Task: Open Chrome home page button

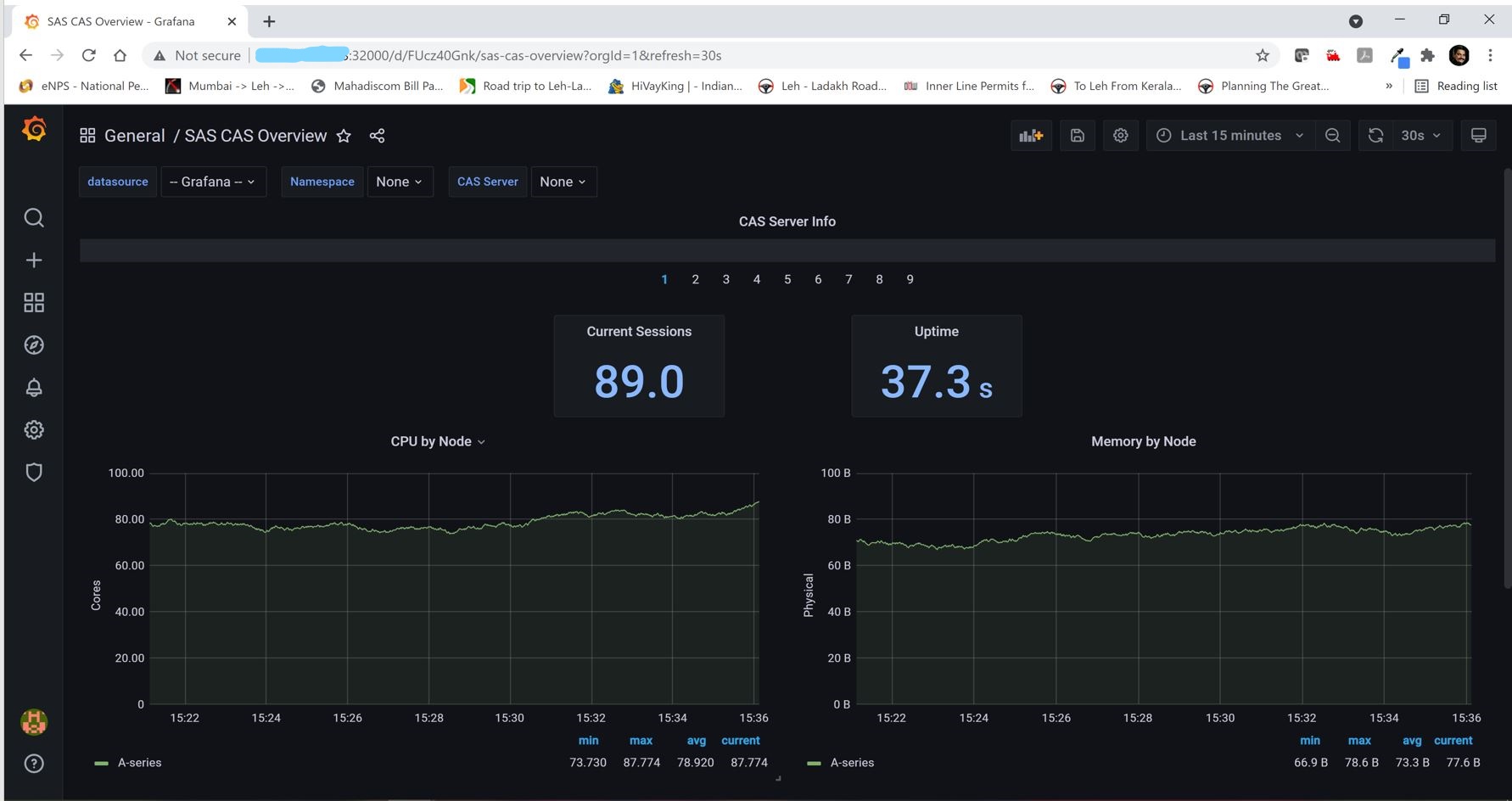Action: 120,55
